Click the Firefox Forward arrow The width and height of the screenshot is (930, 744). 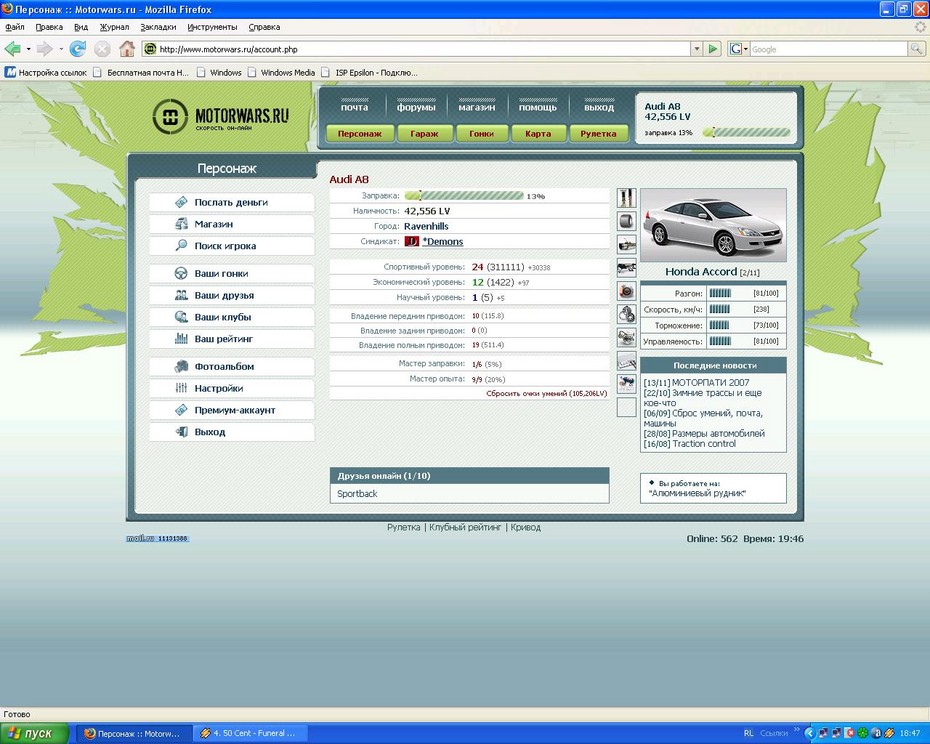[44, 49]
